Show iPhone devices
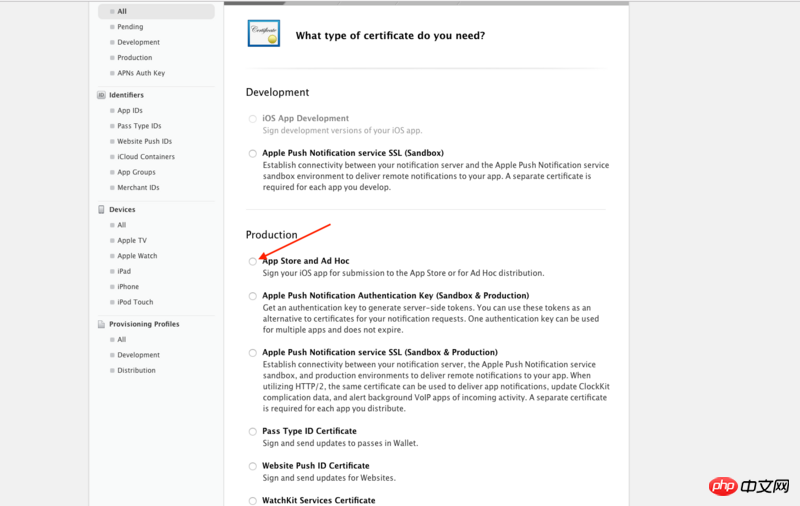 point(128,287)
